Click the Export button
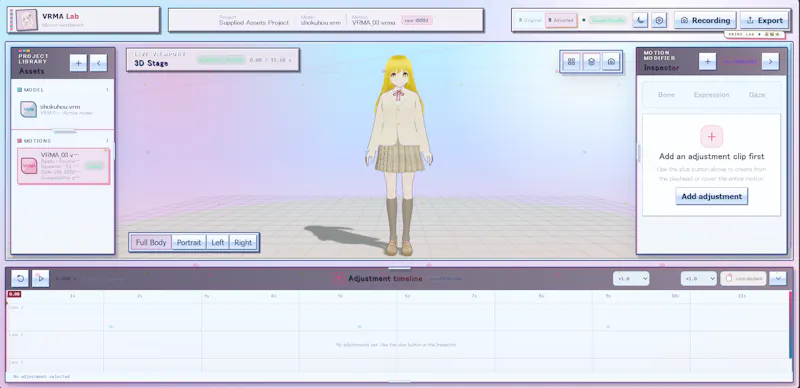The image size is (800, 388). tap(764, 20)
